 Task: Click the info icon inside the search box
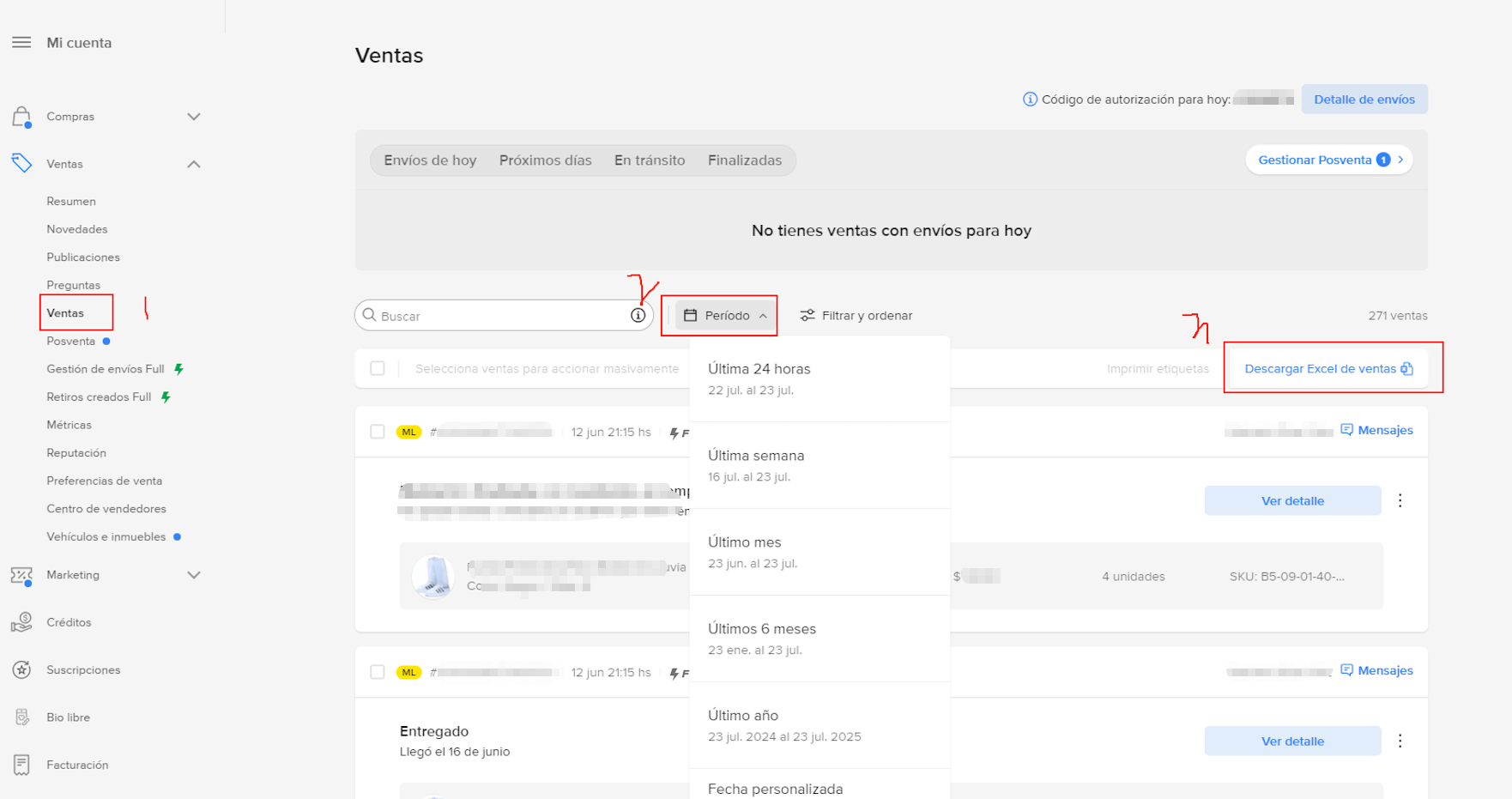638,315
